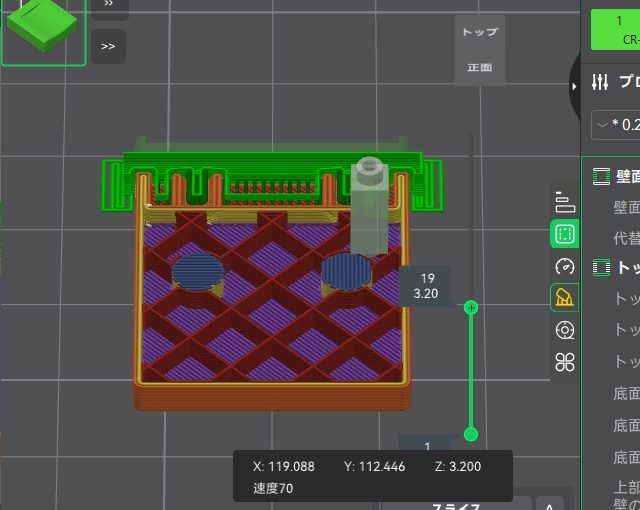
Task: Select the green highlighted wall square icon
Action: coord(564,234)
